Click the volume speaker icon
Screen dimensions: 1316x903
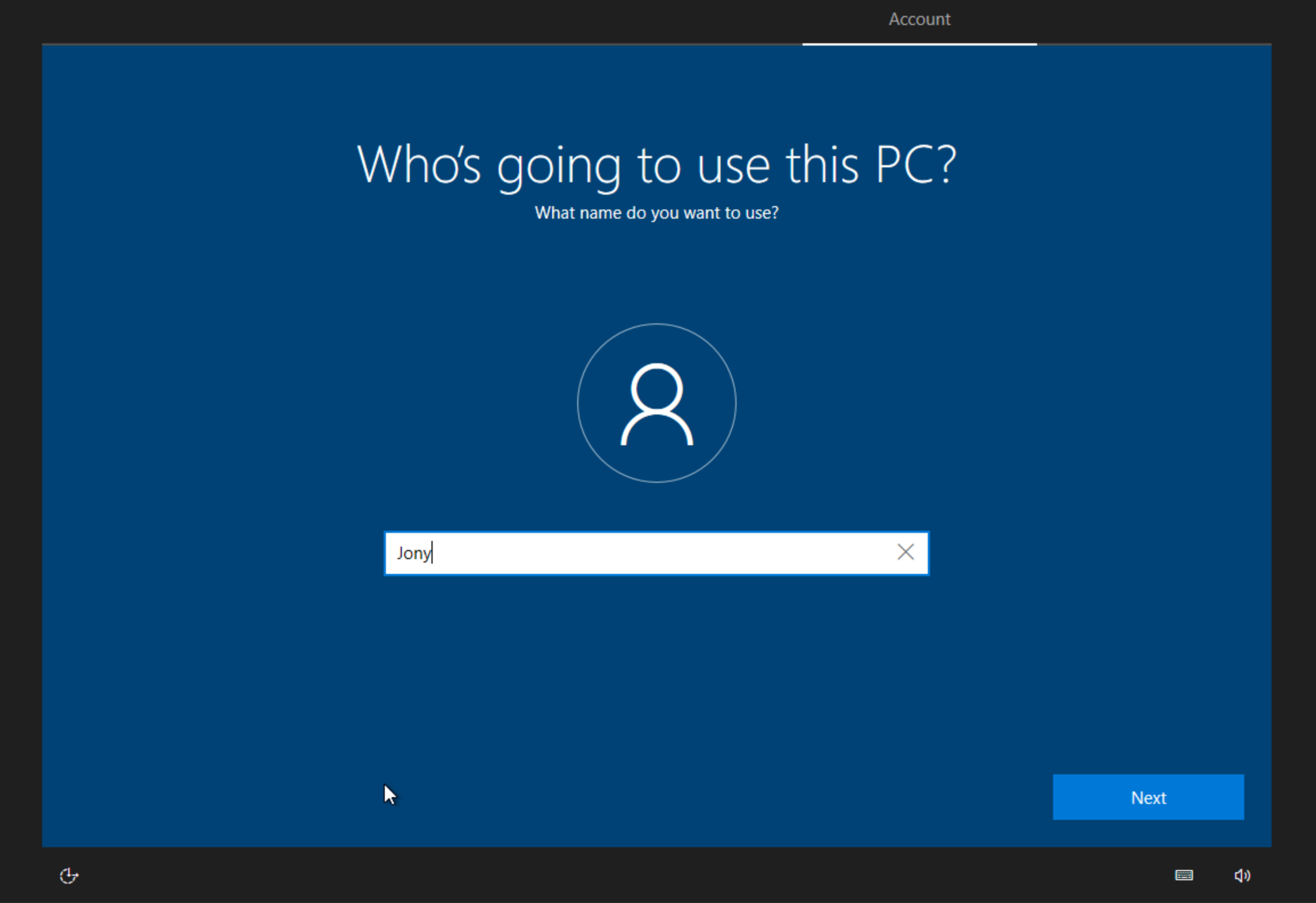1242,875
